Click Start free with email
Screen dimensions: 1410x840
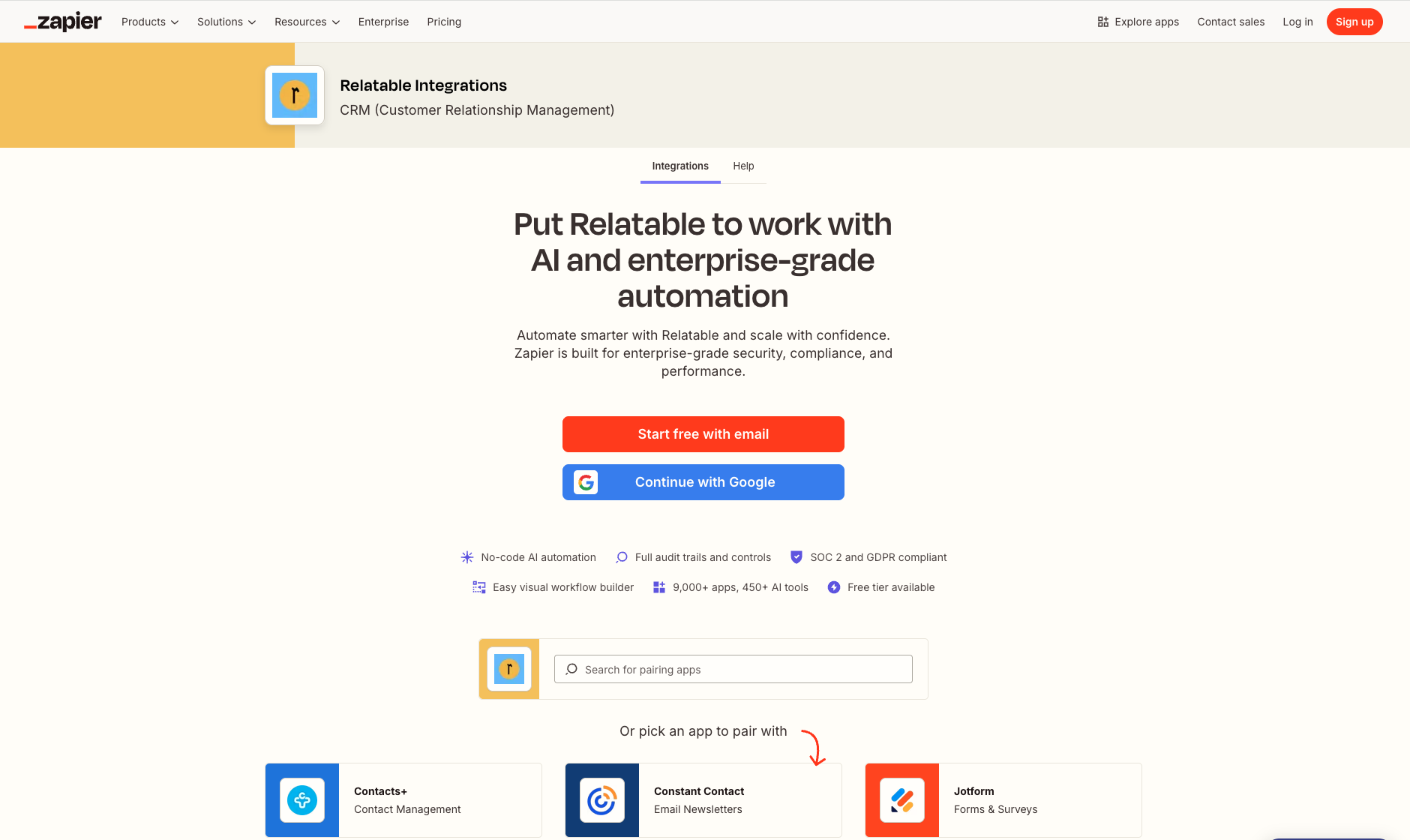tap(703, 434)
